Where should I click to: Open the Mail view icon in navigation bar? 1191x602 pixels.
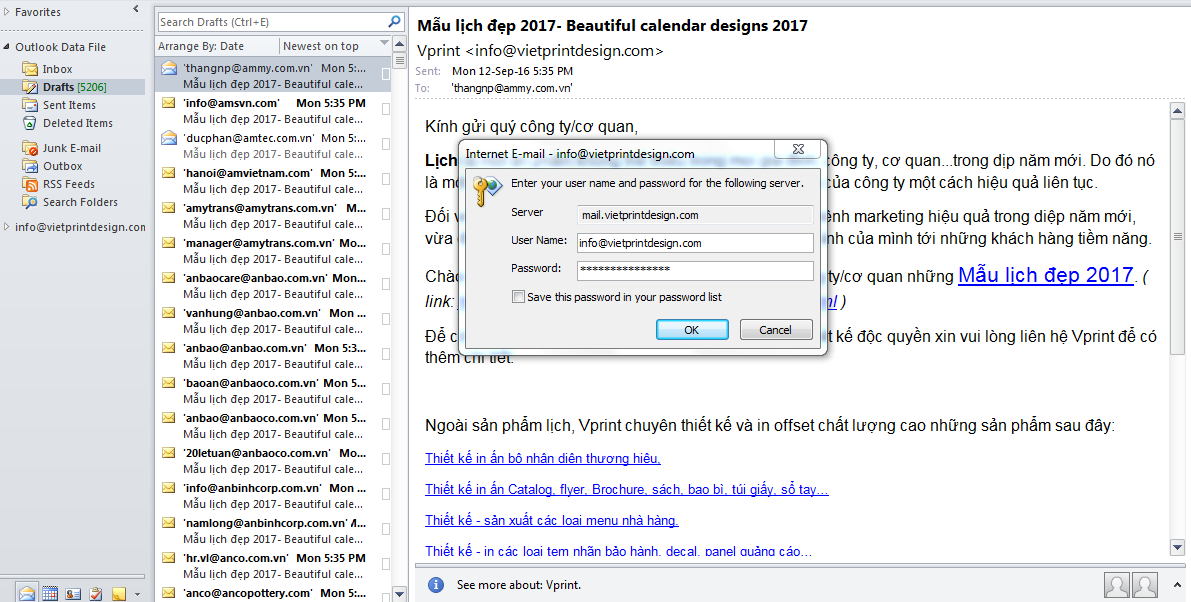[x=27, y=593]
